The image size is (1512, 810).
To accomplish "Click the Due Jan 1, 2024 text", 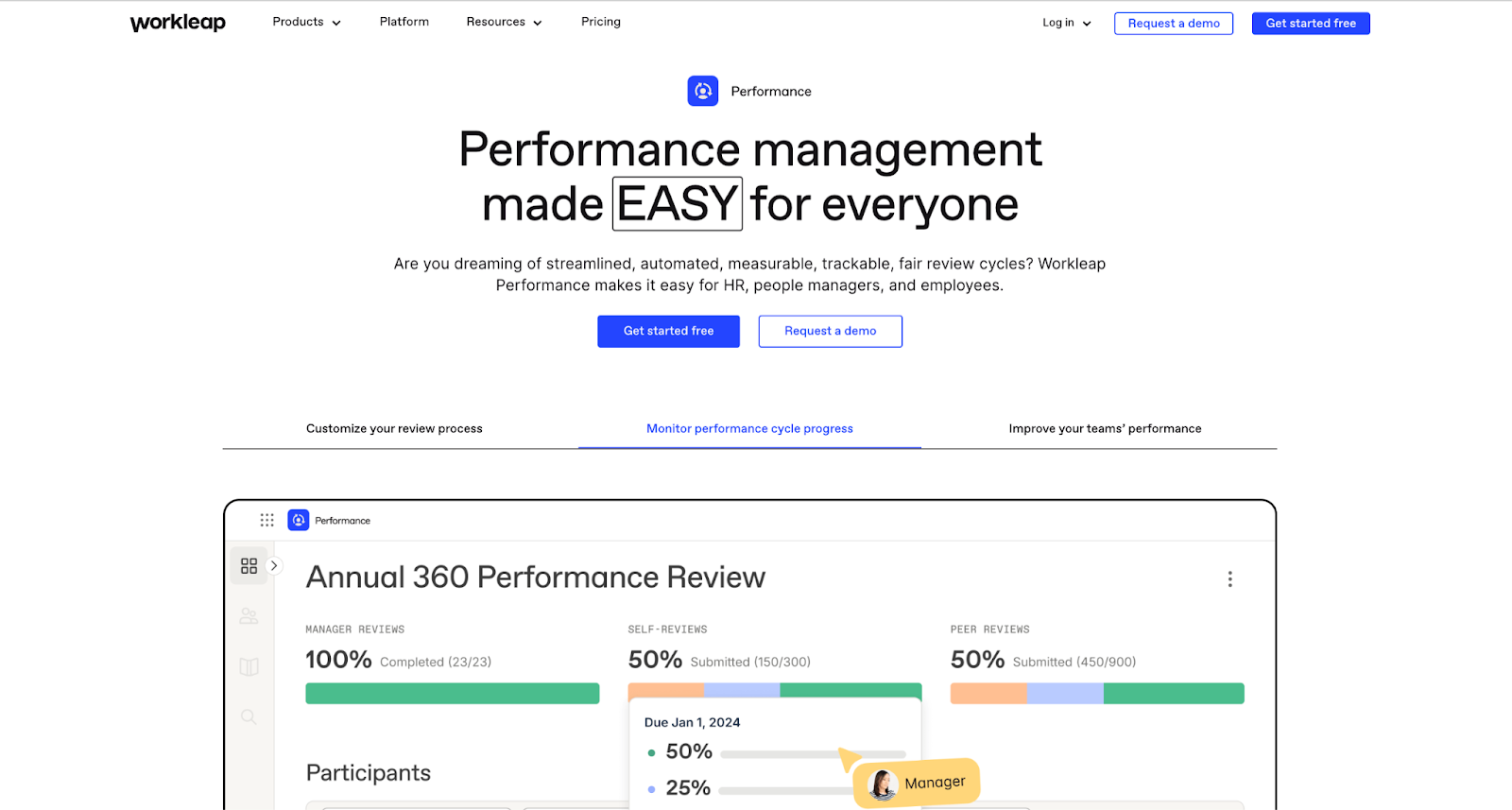I will click(692, 722).
